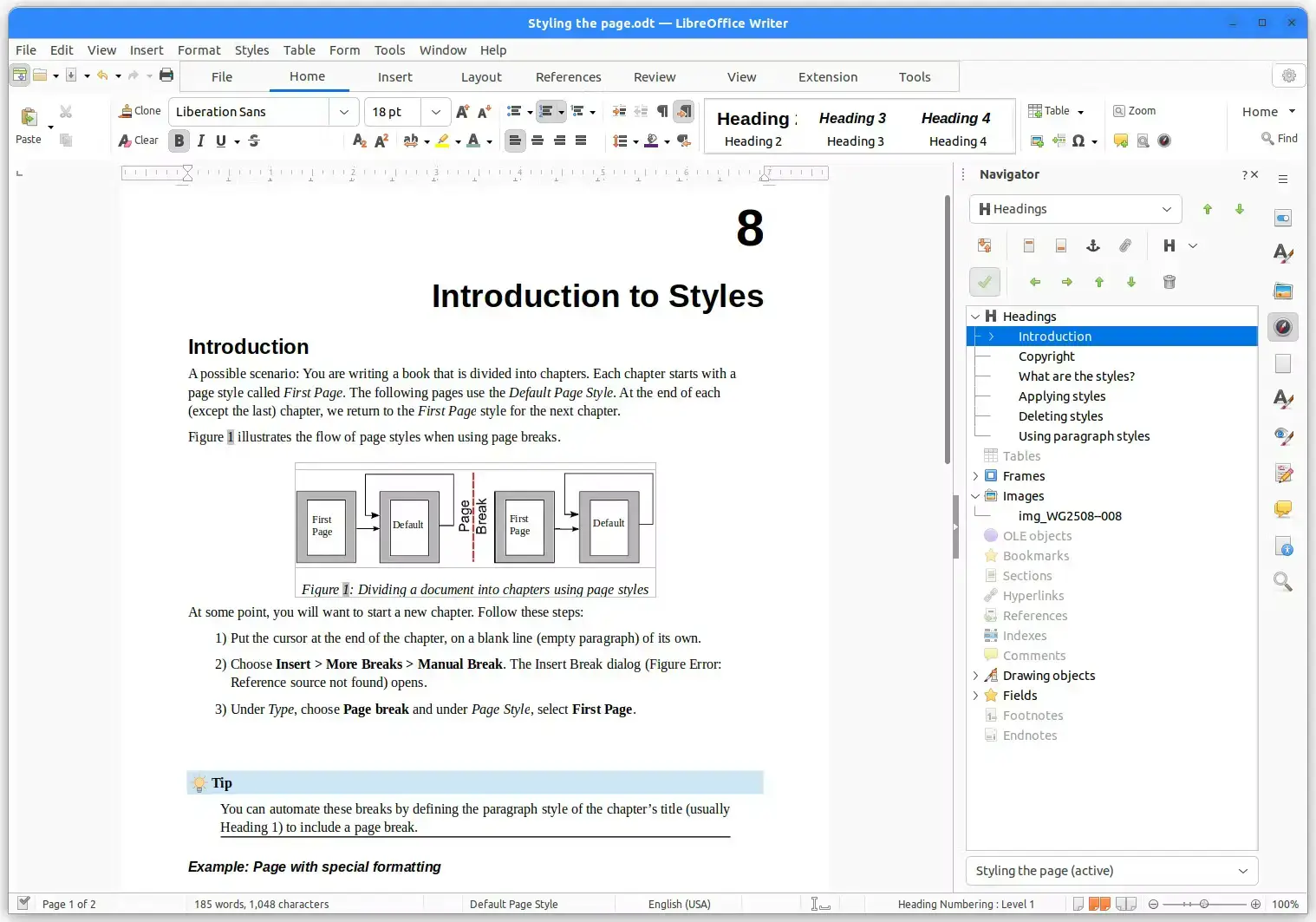Toggle Center paragraph alignment
Image resolution: width=1316 pixels, height=922 pixels.
(x=537, y=141)
